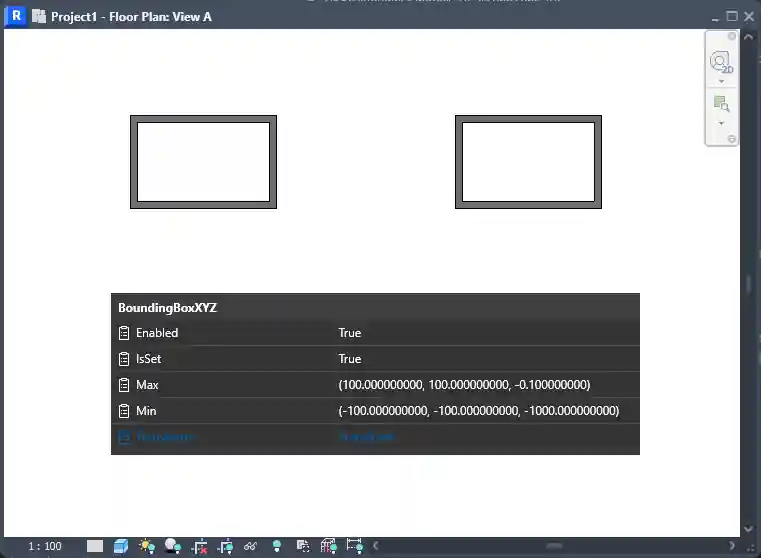Open the Transform link value
Screen dimensions: 761x558
point(367,437)
